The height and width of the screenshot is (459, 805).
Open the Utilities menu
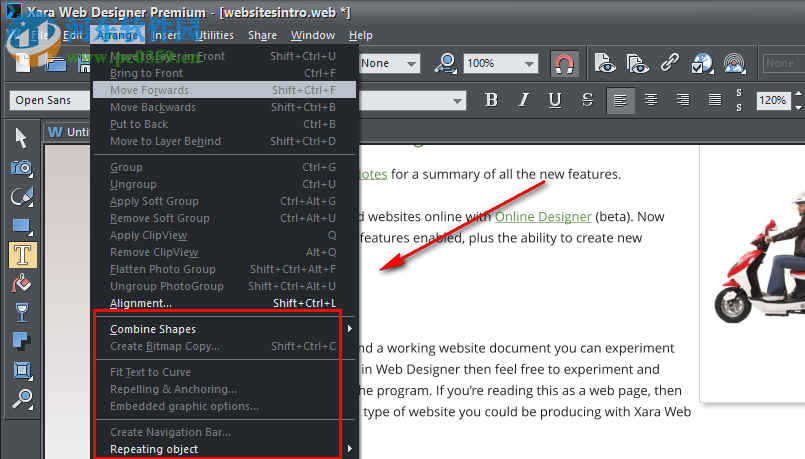pos(215,35)
